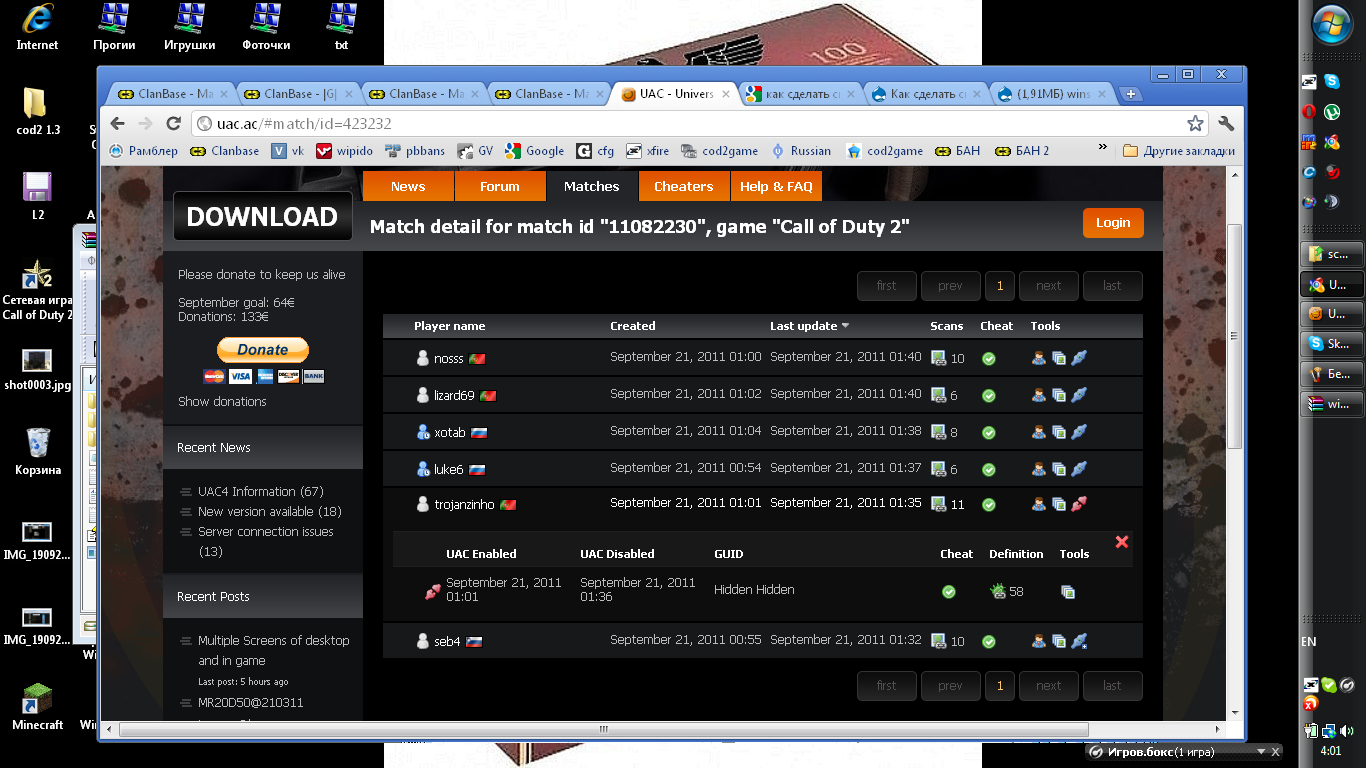Click the definition bug icon showing 58
The height and width of the screenshot is (768, 1366).
[997, 591]
